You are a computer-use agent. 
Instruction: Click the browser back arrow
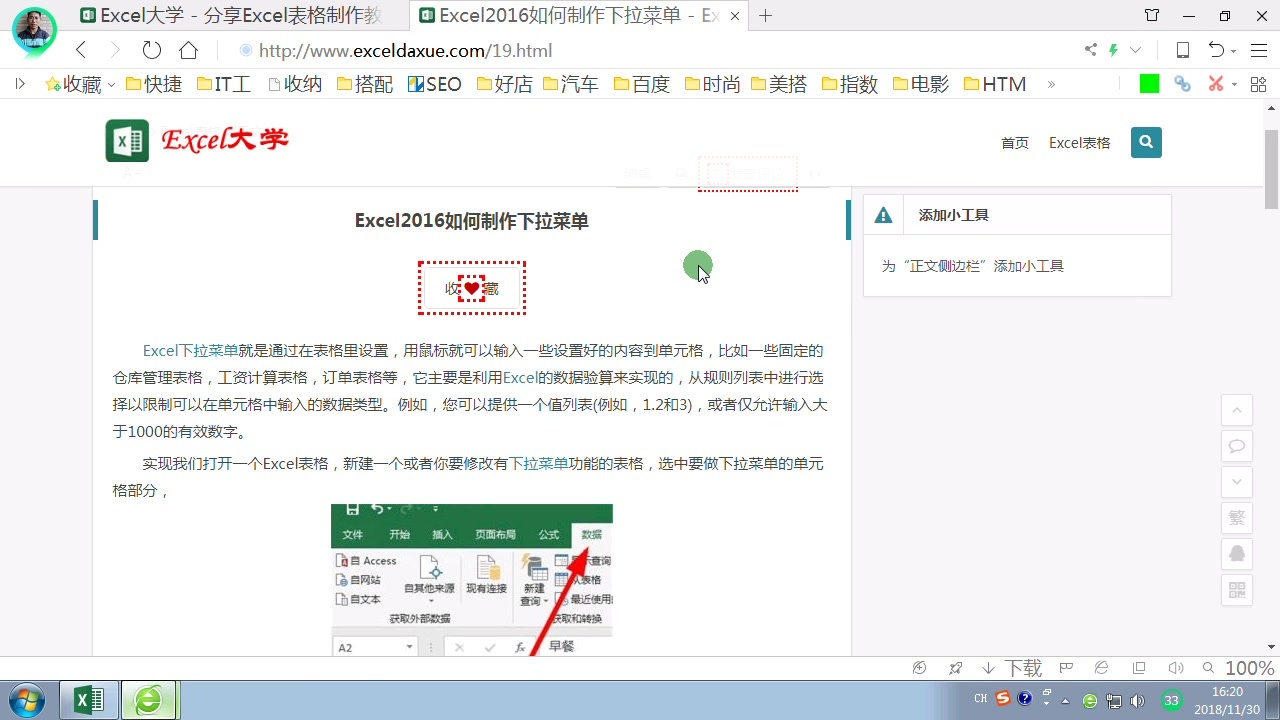[x=81, y=50]
